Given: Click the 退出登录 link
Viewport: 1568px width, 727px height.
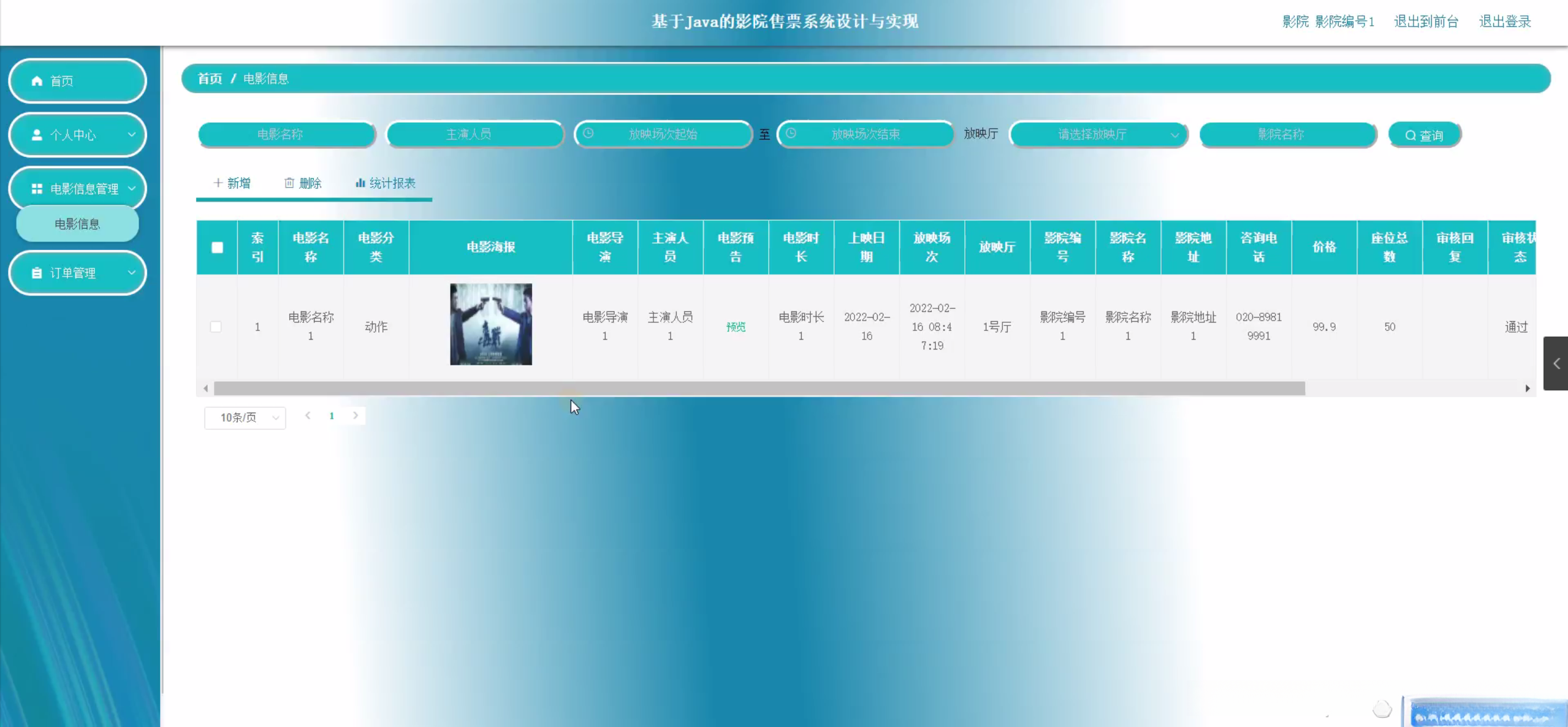Looking at the screenshot, I should (1505, 21).
